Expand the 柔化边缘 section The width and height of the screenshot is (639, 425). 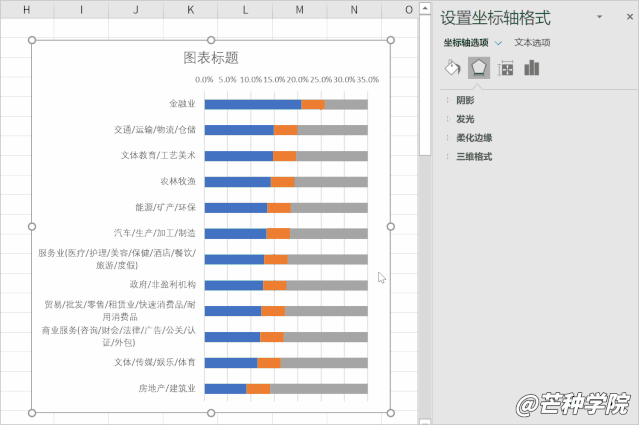[474, 138]
